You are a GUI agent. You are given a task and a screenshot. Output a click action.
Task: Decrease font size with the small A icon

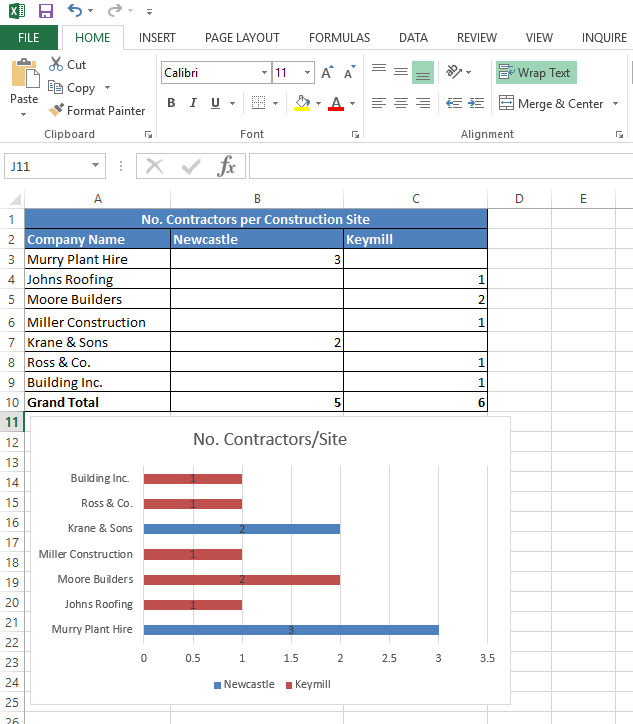350,72
